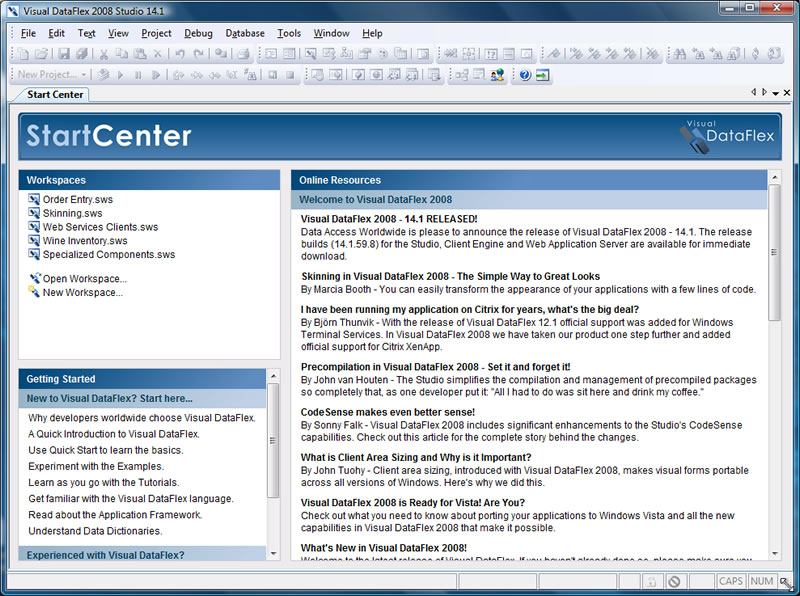
Task: Click the Clear all bookmarks icon
Action: [653, 54]
